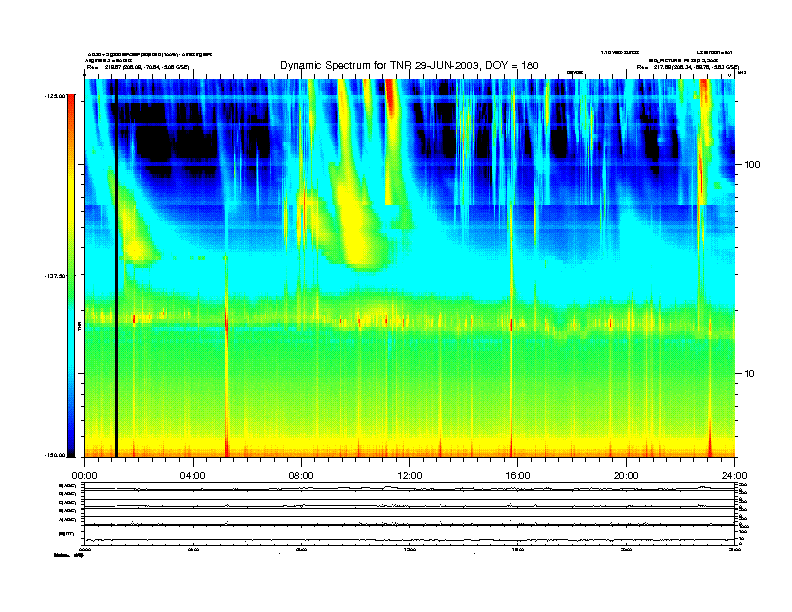
Task: Click the 08:00 time axis label
Action: pos(301,476)
